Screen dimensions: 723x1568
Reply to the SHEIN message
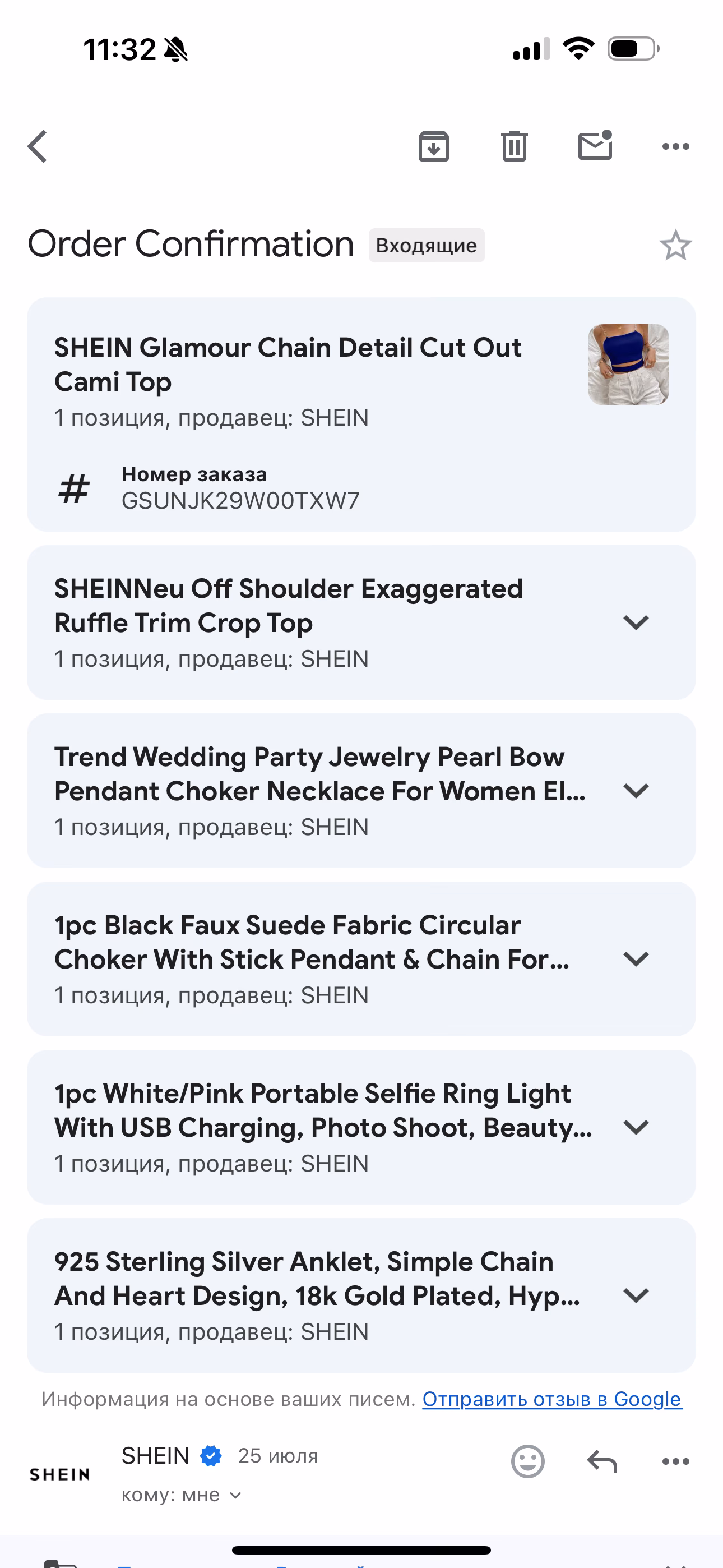pyautogui.click(x=602, y=1461)
